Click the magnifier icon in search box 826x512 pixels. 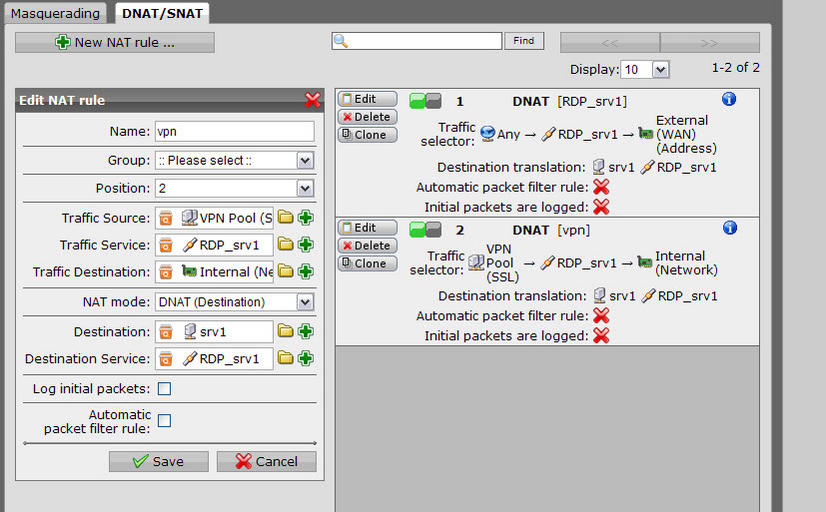(341, 41)
